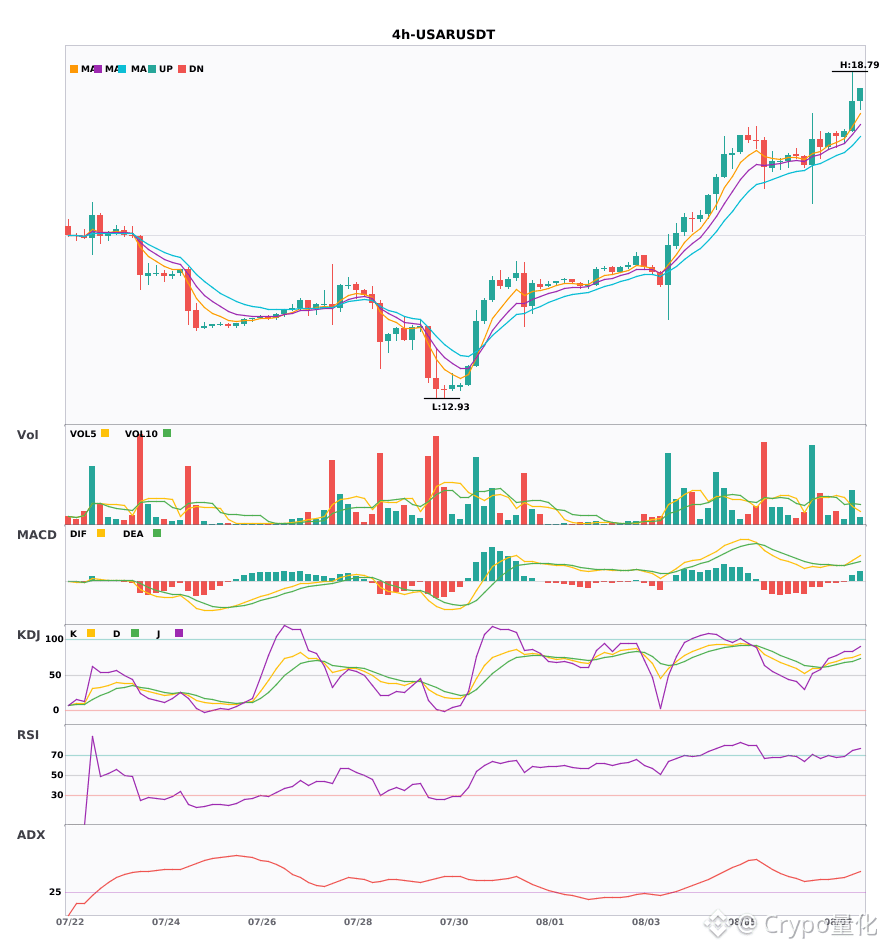Image resolution: width=885 pixels, height=950 pixels.
Task: Click the DIF legend label
Action: pos(78,534)
